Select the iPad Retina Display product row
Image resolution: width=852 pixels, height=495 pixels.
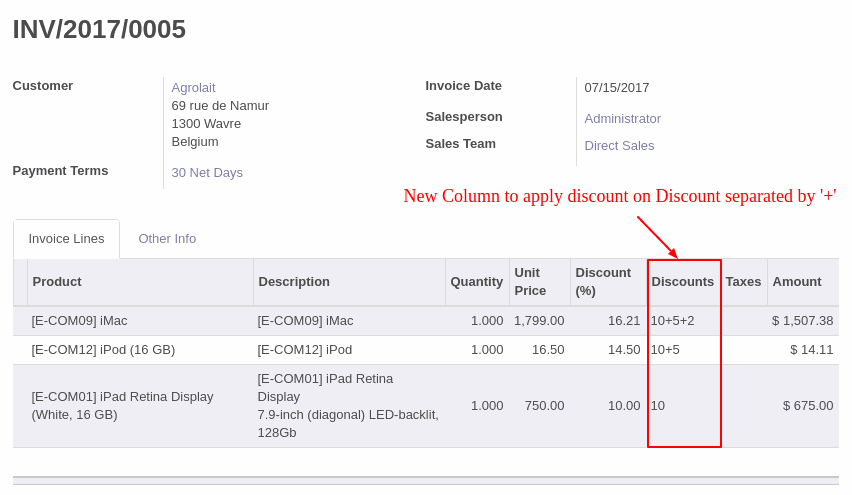click(426, 406)
